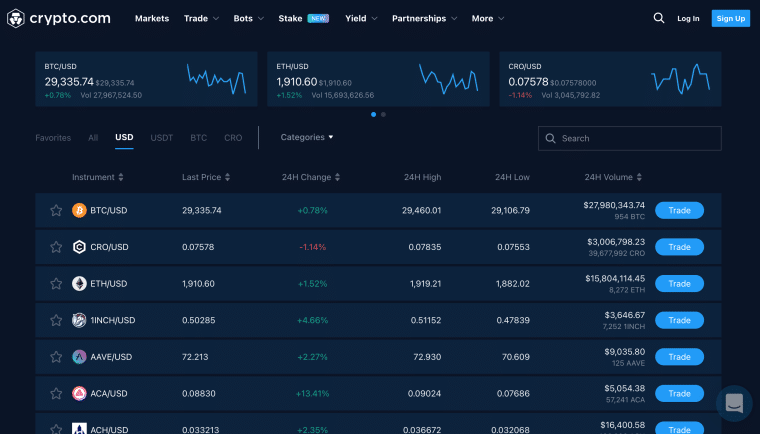This screenshot has height=434, width=760.
Task: Click the Log In link
Action: coord(688,18)
